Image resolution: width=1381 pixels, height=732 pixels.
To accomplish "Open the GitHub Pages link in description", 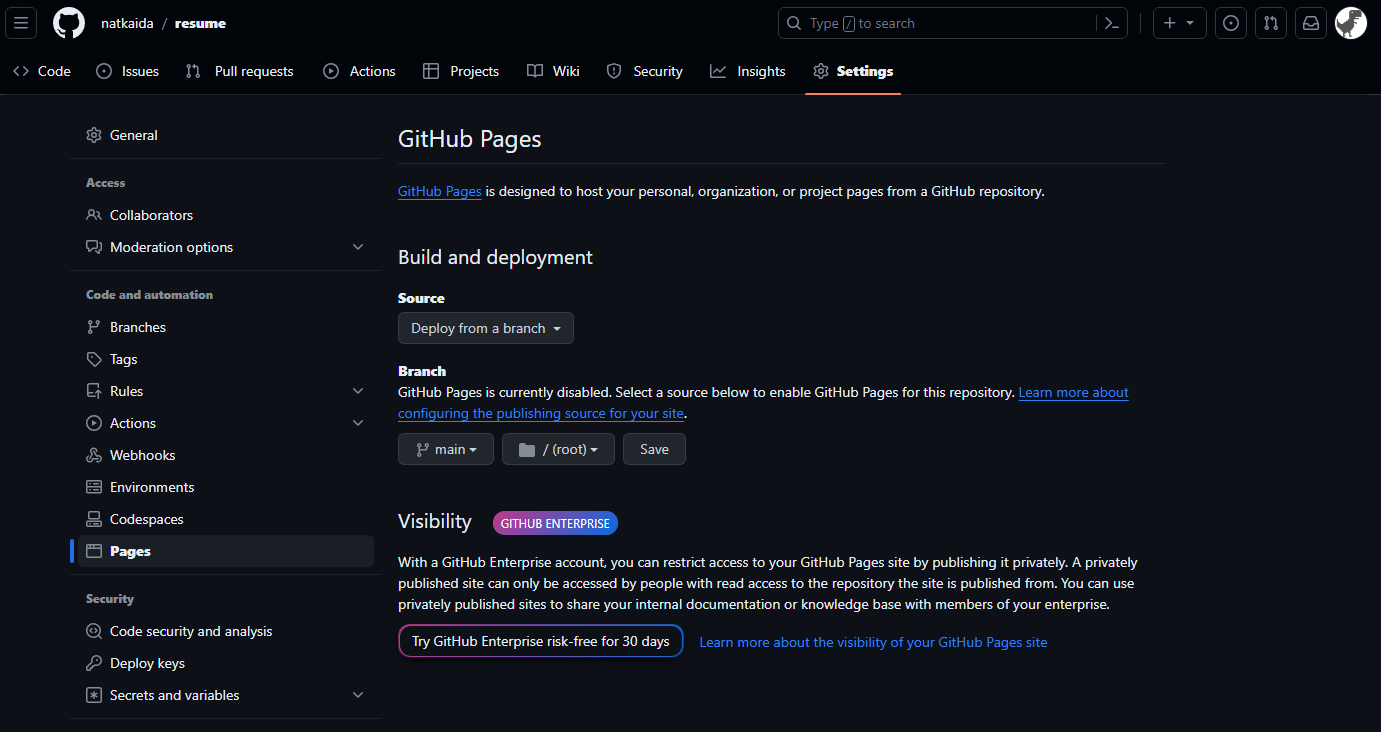I will pyautogui.click(x=440, y=191).
